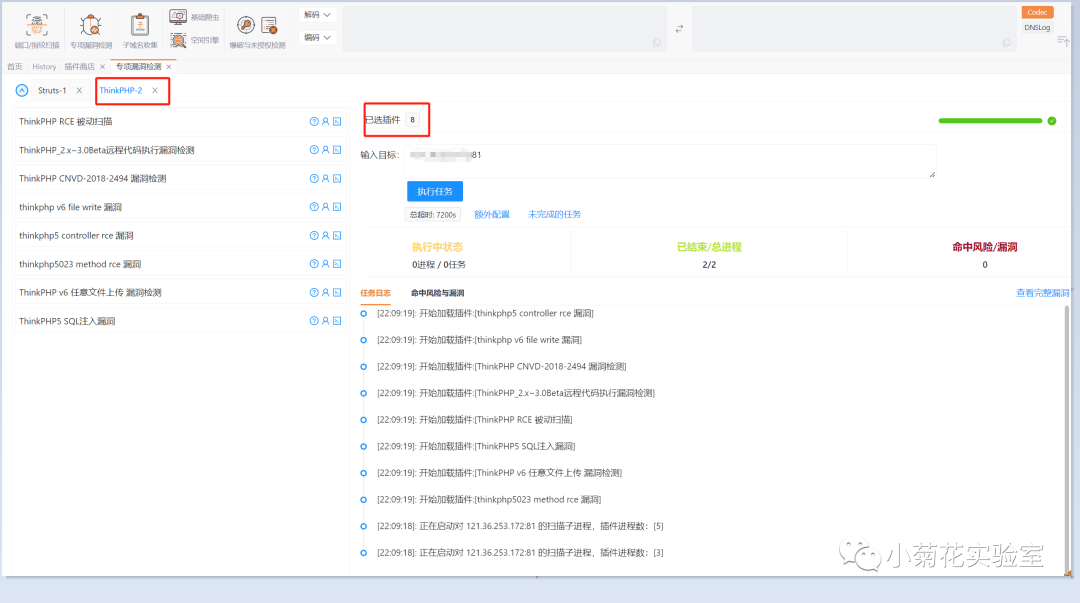Switch to the 任务日志 task log tab
Viewport: 1080px width, 603px height.
click(375, 293)
